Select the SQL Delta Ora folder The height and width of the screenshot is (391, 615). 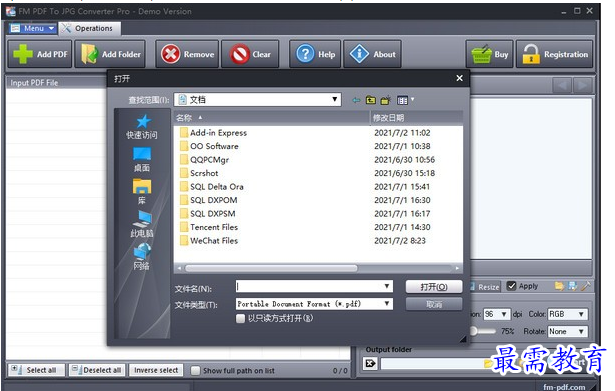point(212,187)
